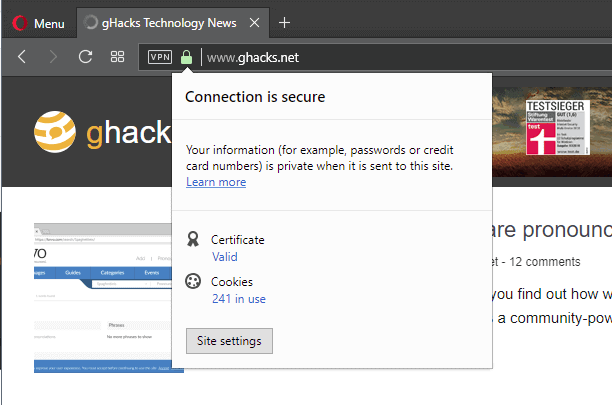Viewport: 612px width, 405px height.
Task: Click the red Opera logo icon
Action: pos(20,23)
